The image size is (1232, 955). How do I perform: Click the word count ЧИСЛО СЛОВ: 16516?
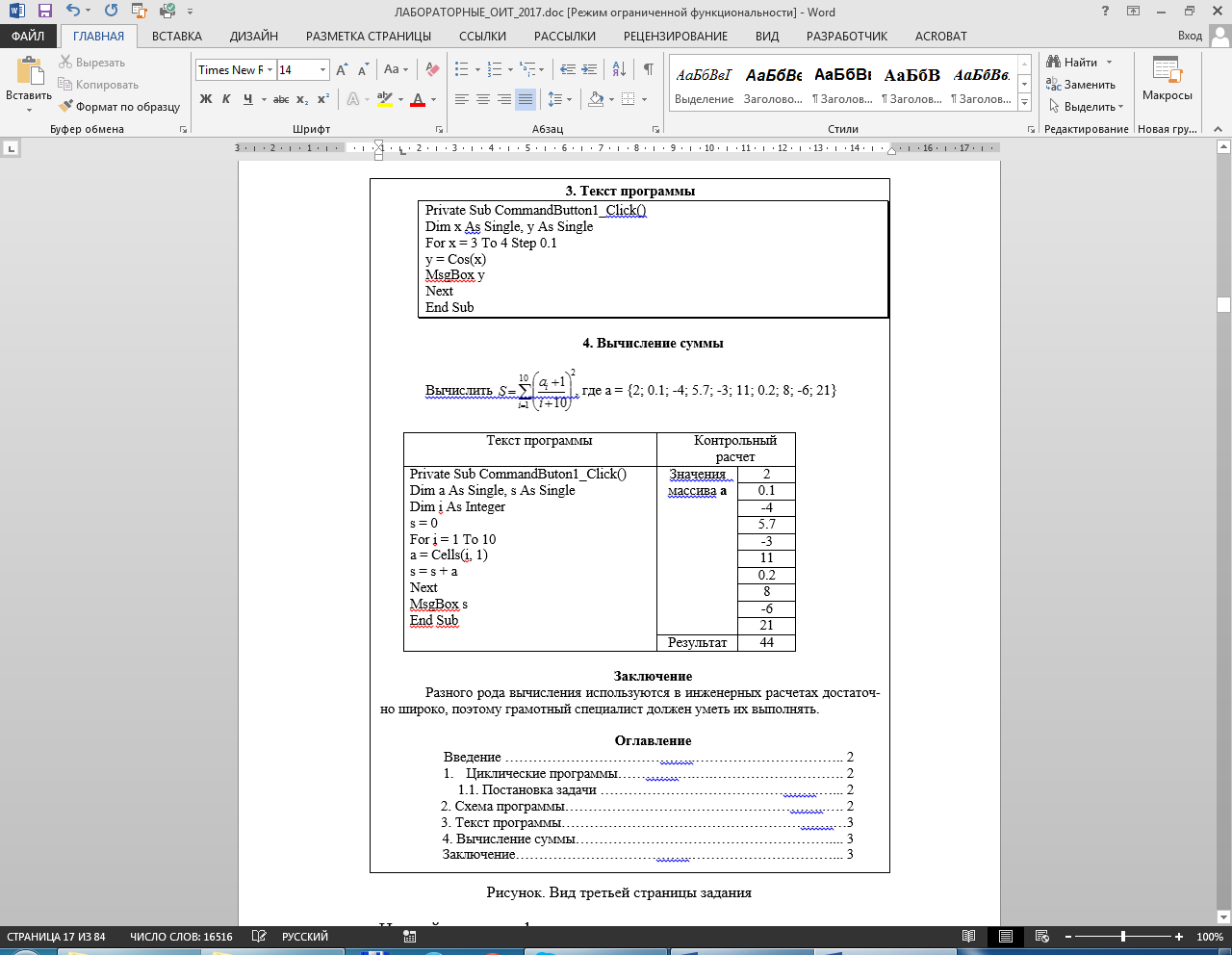[x=181, y=937]
